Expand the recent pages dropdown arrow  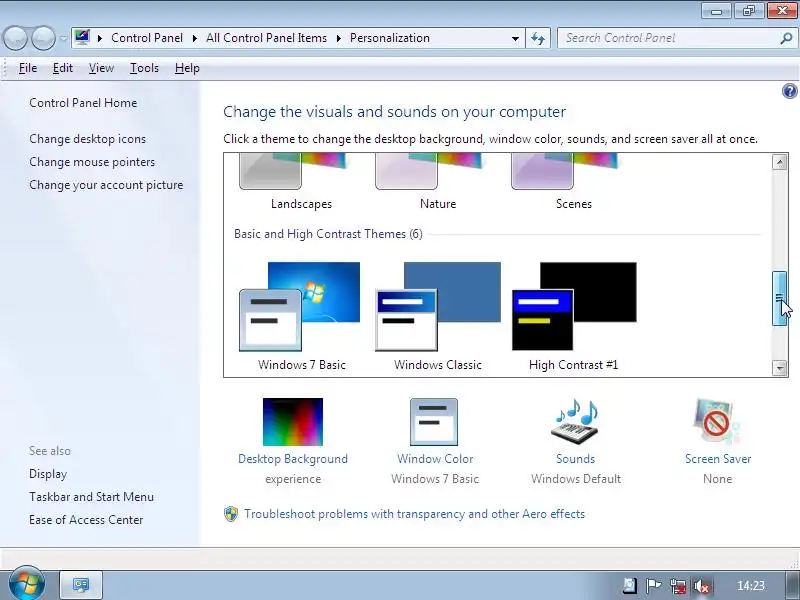[63, 38]
